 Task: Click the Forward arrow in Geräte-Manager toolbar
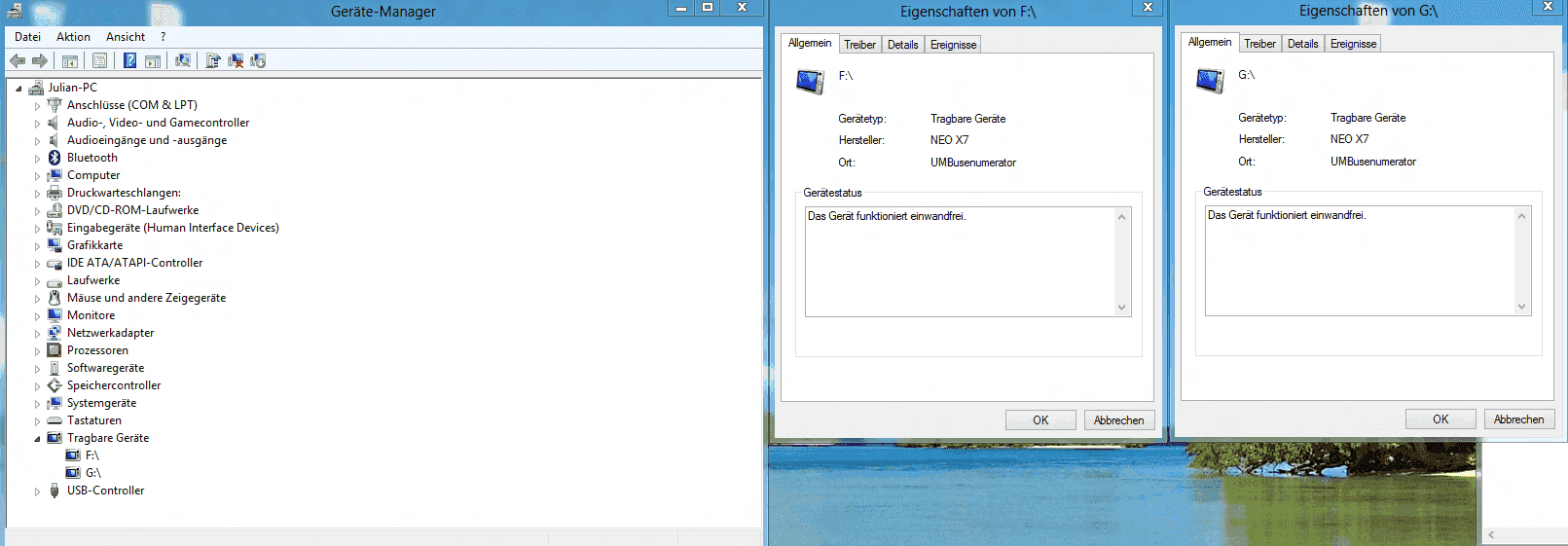click(x=40, y=60)
